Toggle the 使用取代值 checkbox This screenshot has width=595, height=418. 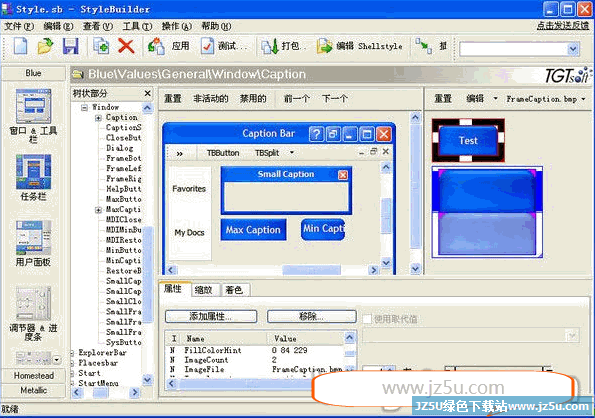coord(367,319)
